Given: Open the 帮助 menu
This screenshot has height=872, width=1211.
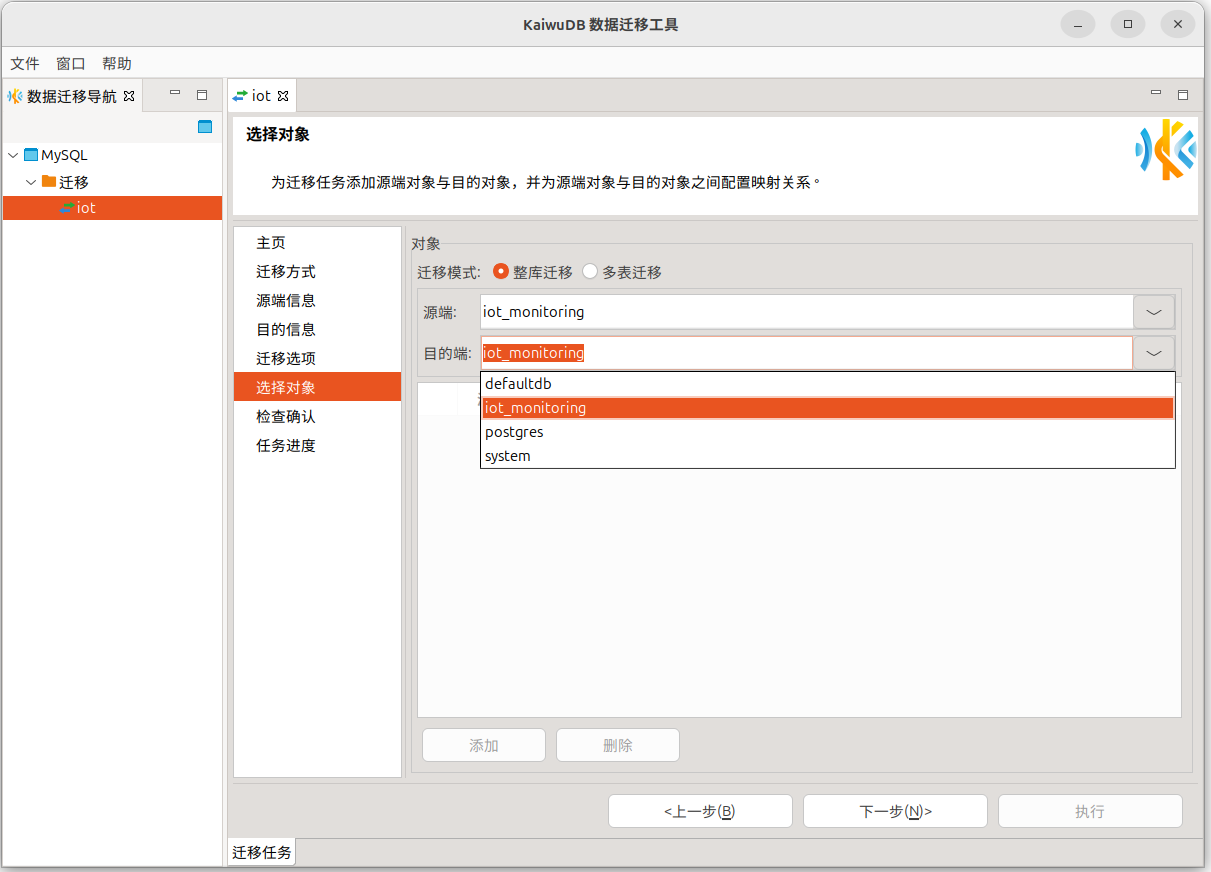Looking at the screenshot, I should [117, 63].
